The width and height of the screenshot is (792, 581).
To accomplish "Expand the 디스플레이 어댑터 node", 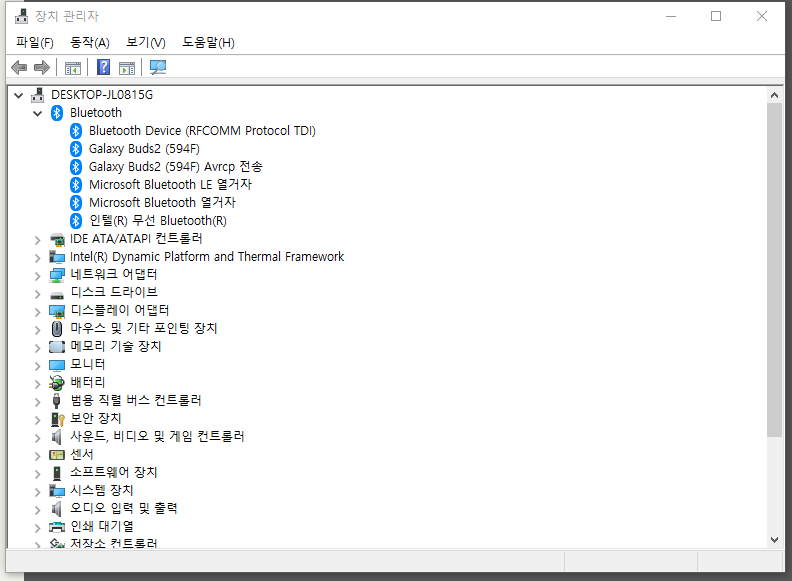I will pos(37,312).
